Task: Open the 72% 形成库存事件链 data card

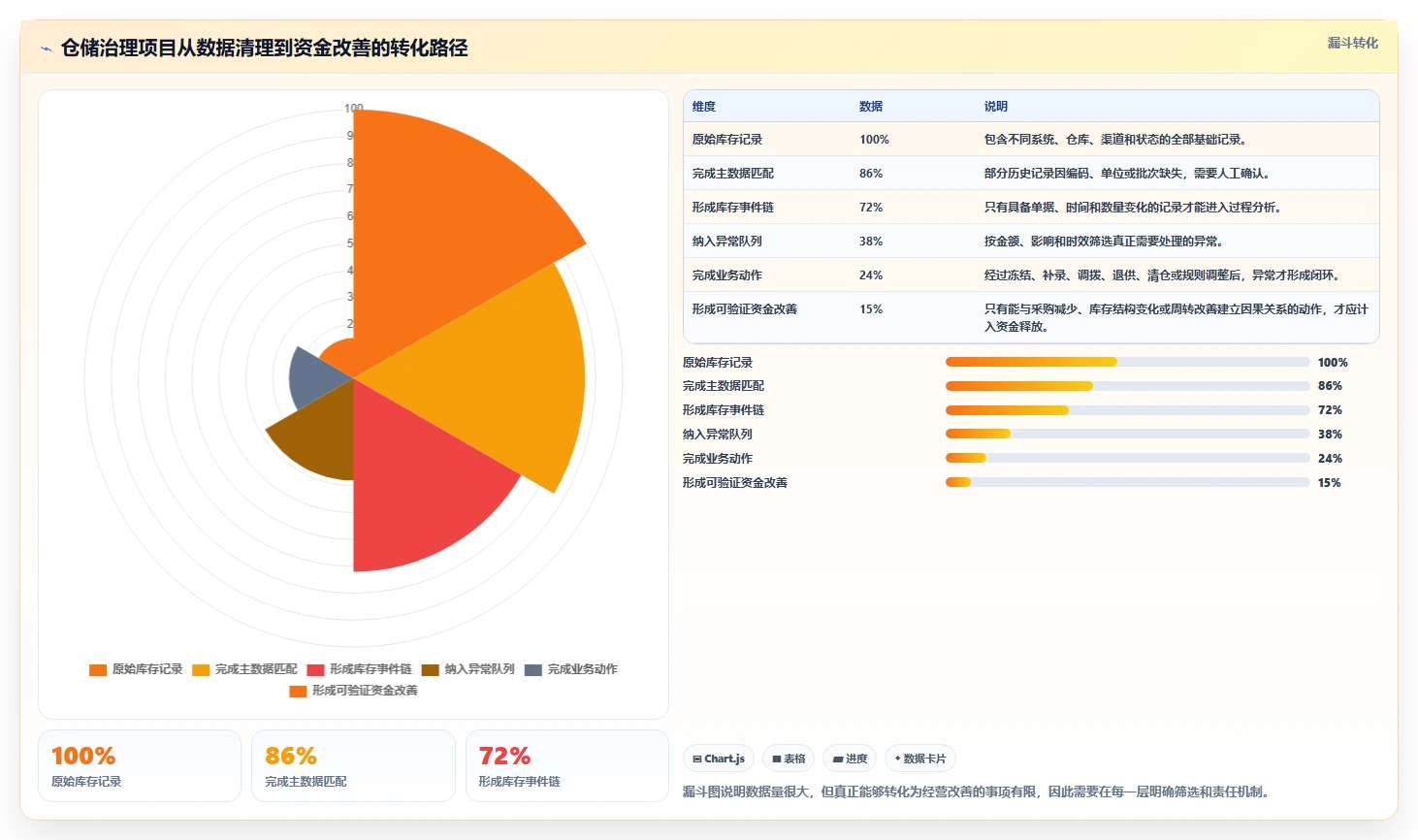Action: point(567,766)
